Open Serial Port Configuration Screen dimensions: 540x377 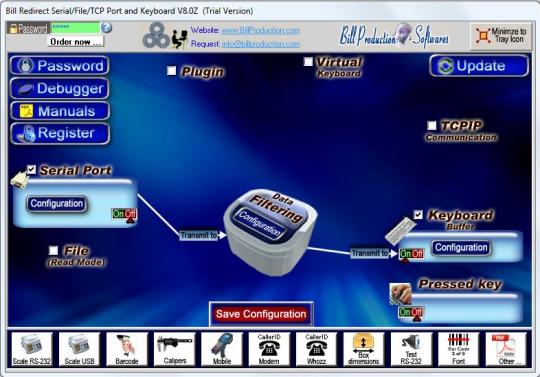(x=57, y=204)
